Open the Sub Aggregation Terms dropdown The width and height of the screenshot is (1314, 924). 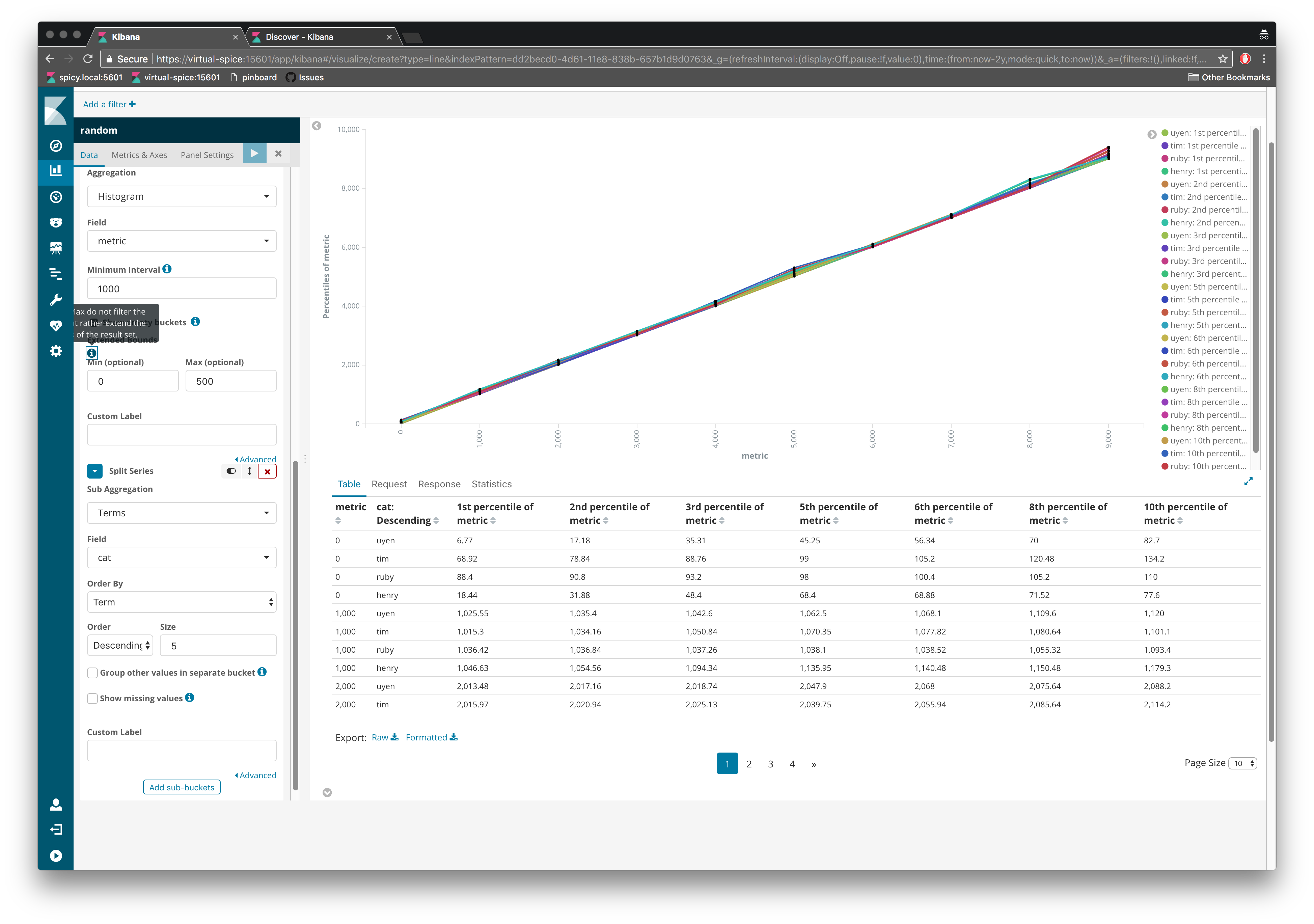click(182, 512)
